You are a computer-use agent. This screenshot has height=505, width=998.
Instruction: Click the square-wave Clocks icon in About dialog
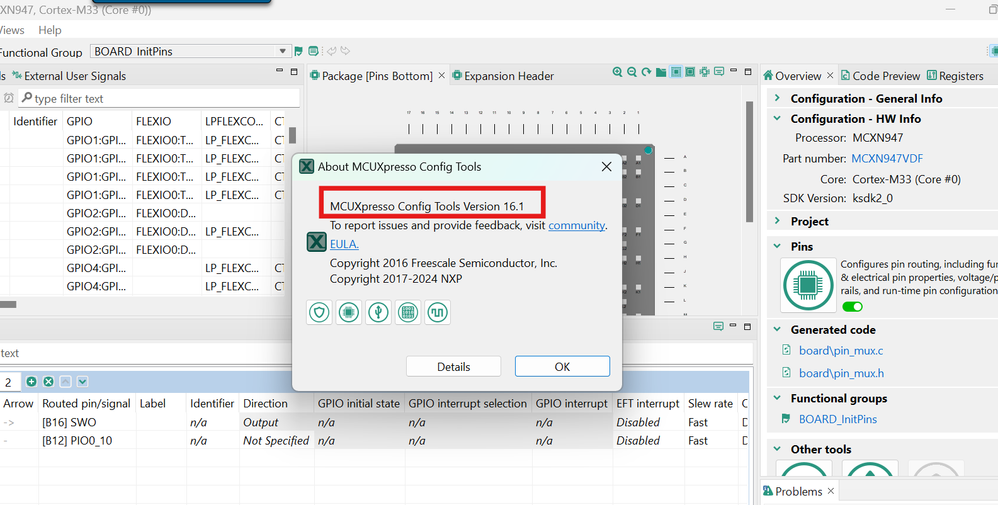pos(437,312)
